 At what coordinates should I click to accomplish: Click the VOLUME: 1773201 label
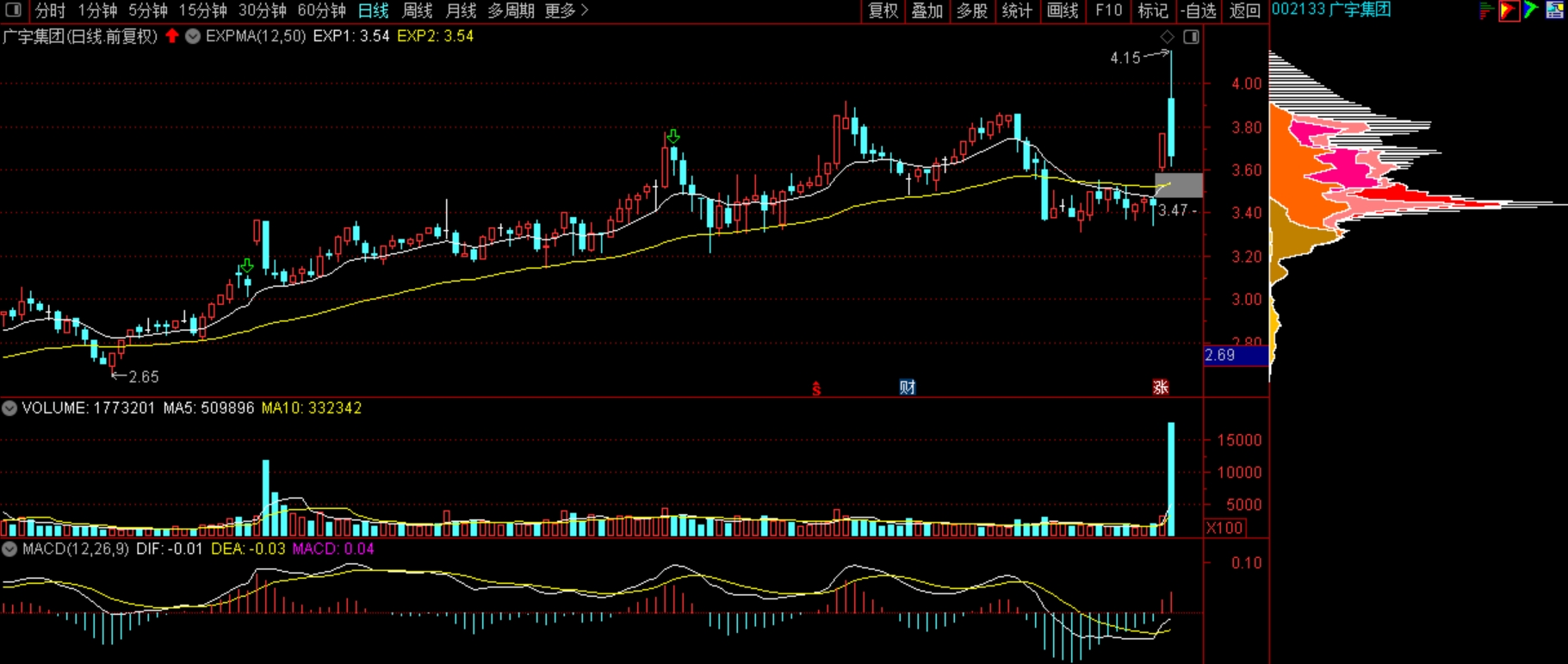(89, 408)
